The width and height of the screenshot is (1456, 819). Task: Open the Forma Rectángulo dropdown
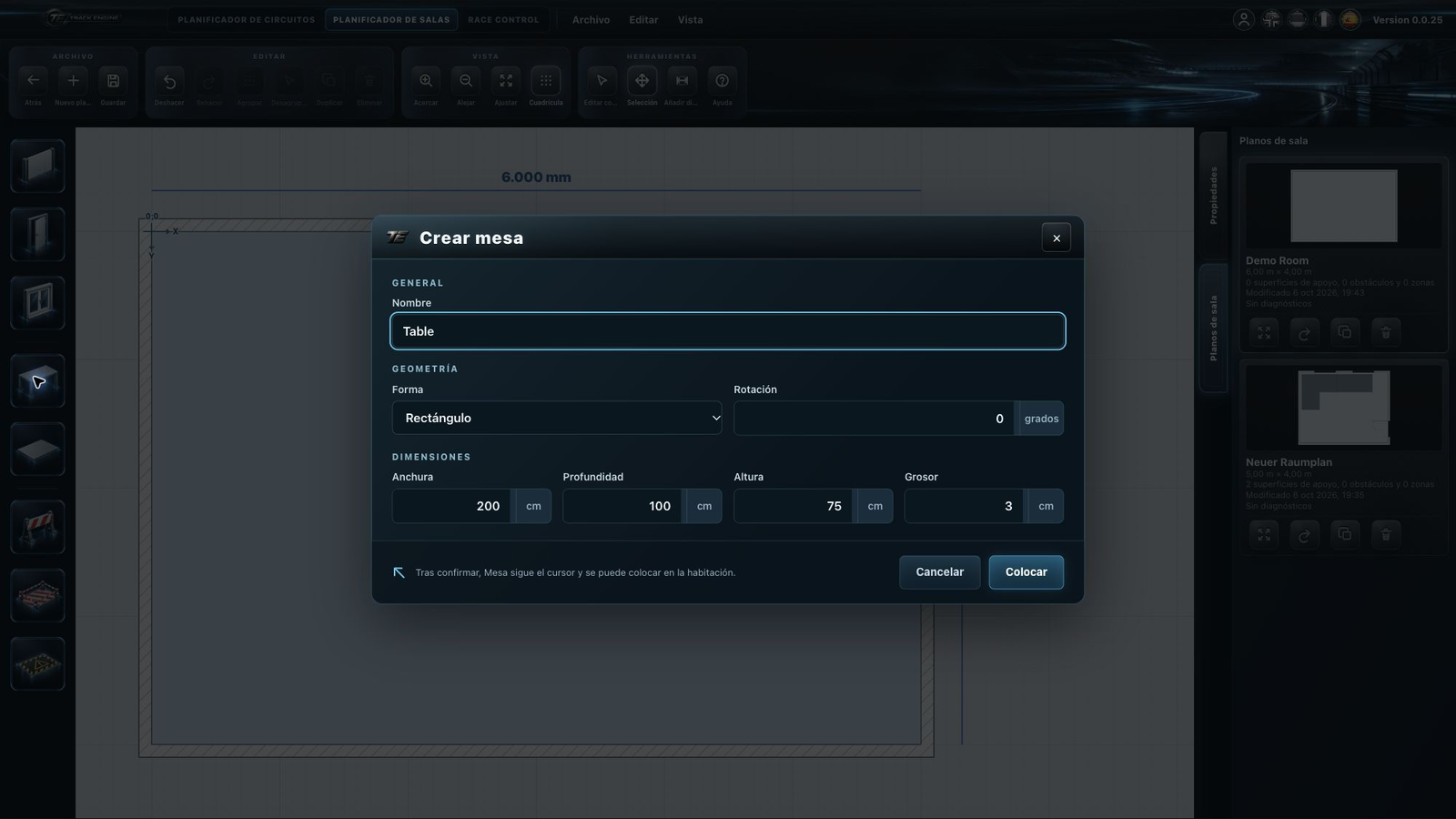(557, 418)
